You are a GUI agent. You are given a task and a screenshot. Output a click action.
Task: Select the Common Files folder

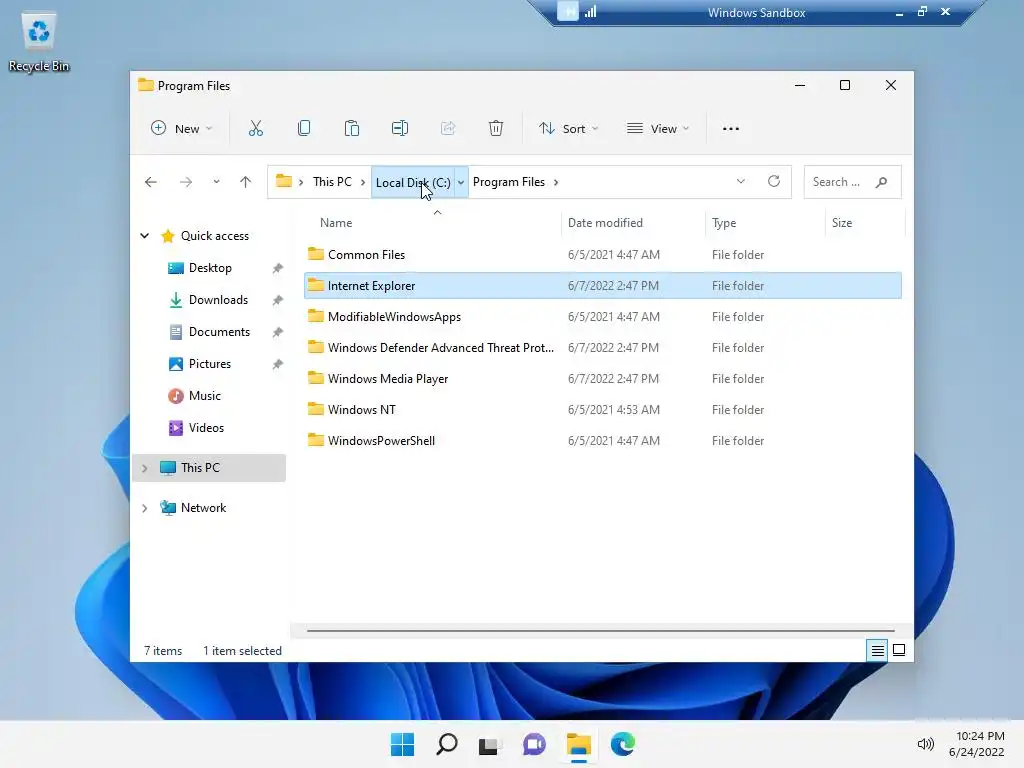click(x=603, y=255)
